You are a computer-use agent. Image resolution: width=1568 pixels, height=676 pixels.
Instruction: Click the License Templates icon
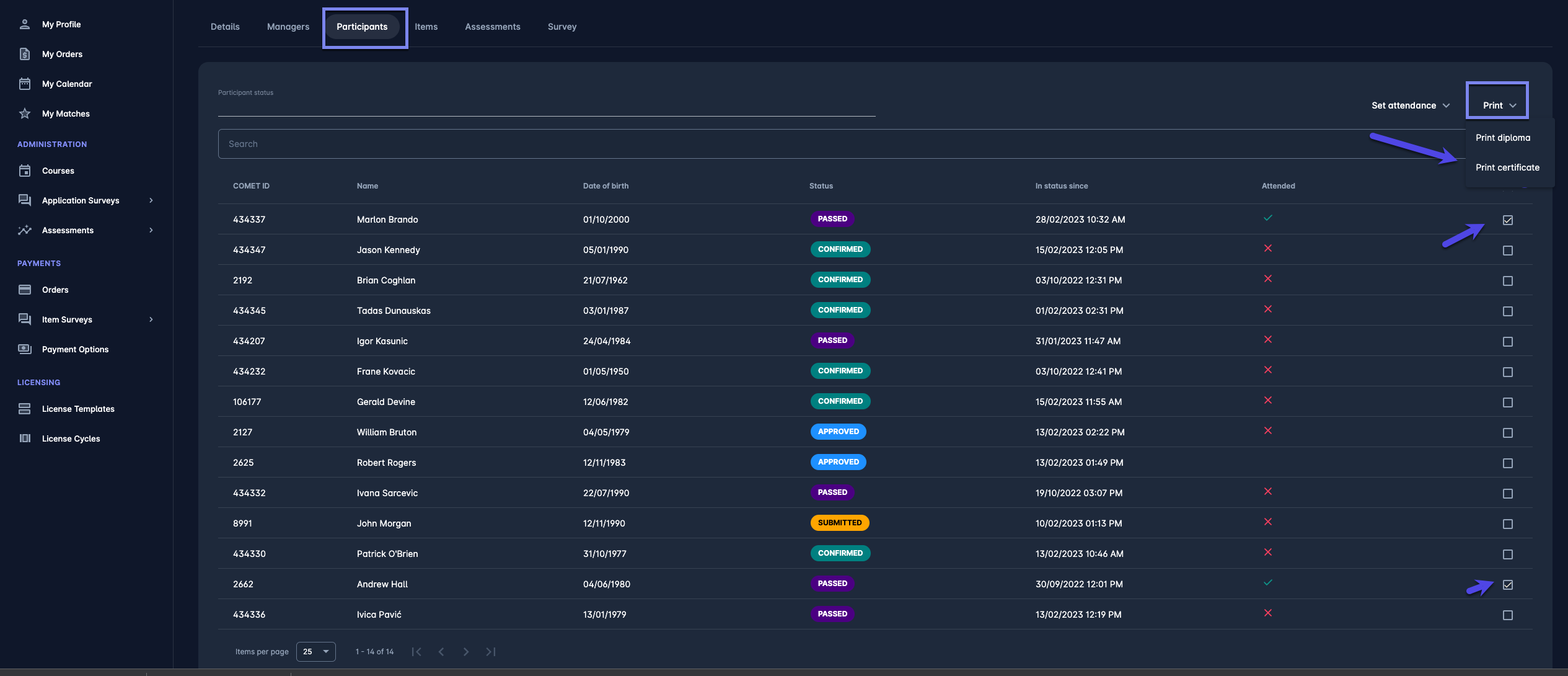pyautogui.click(x=25, y=409)
